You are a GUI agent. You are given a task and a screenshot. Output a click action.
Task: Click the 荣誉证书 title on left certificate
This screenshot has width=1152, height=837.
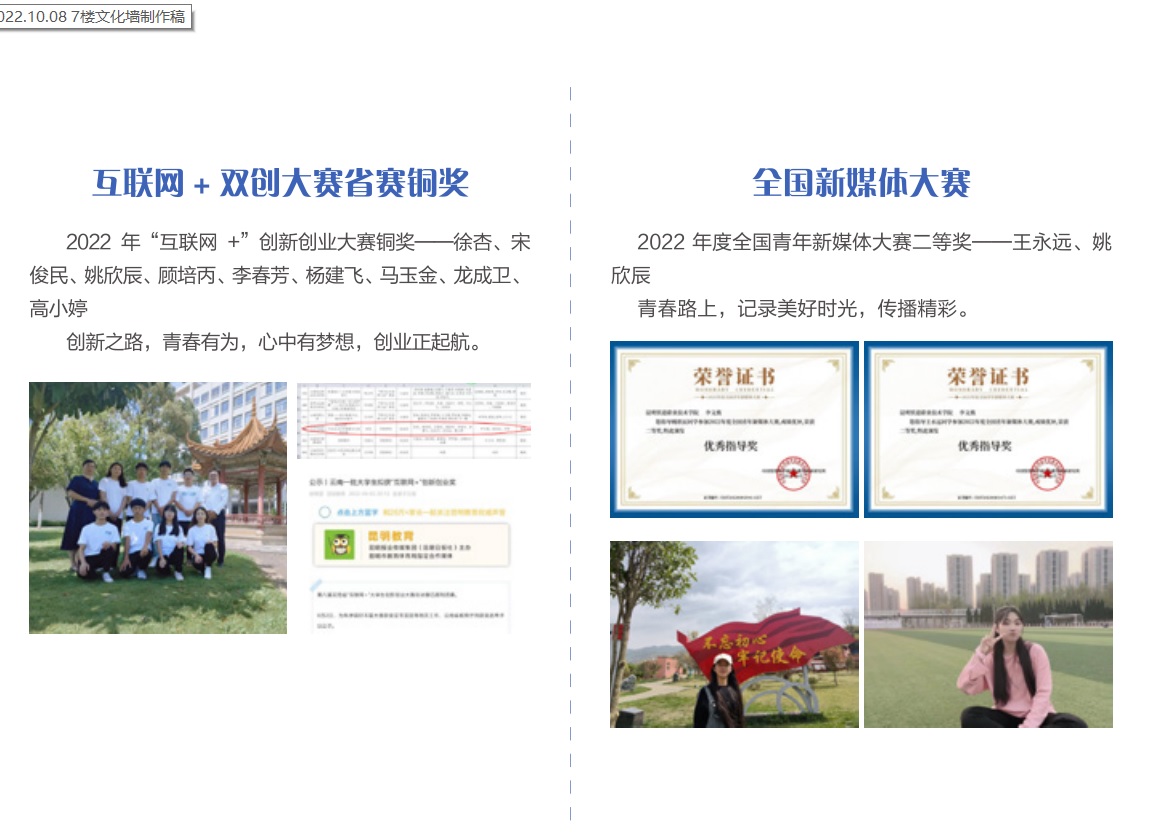tap(734, 377)
